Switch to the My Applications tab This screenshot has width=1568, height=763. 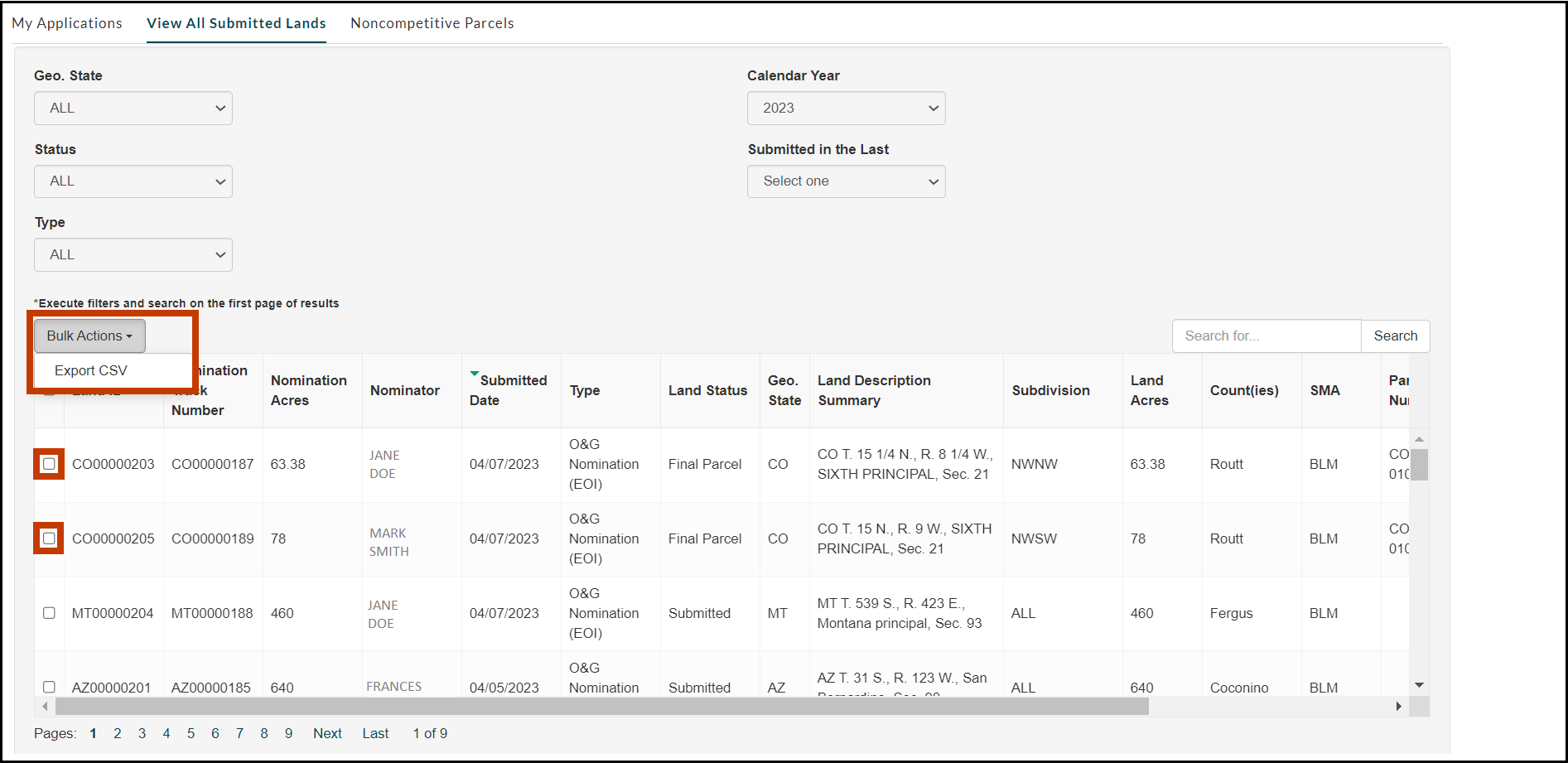(67, 23)
